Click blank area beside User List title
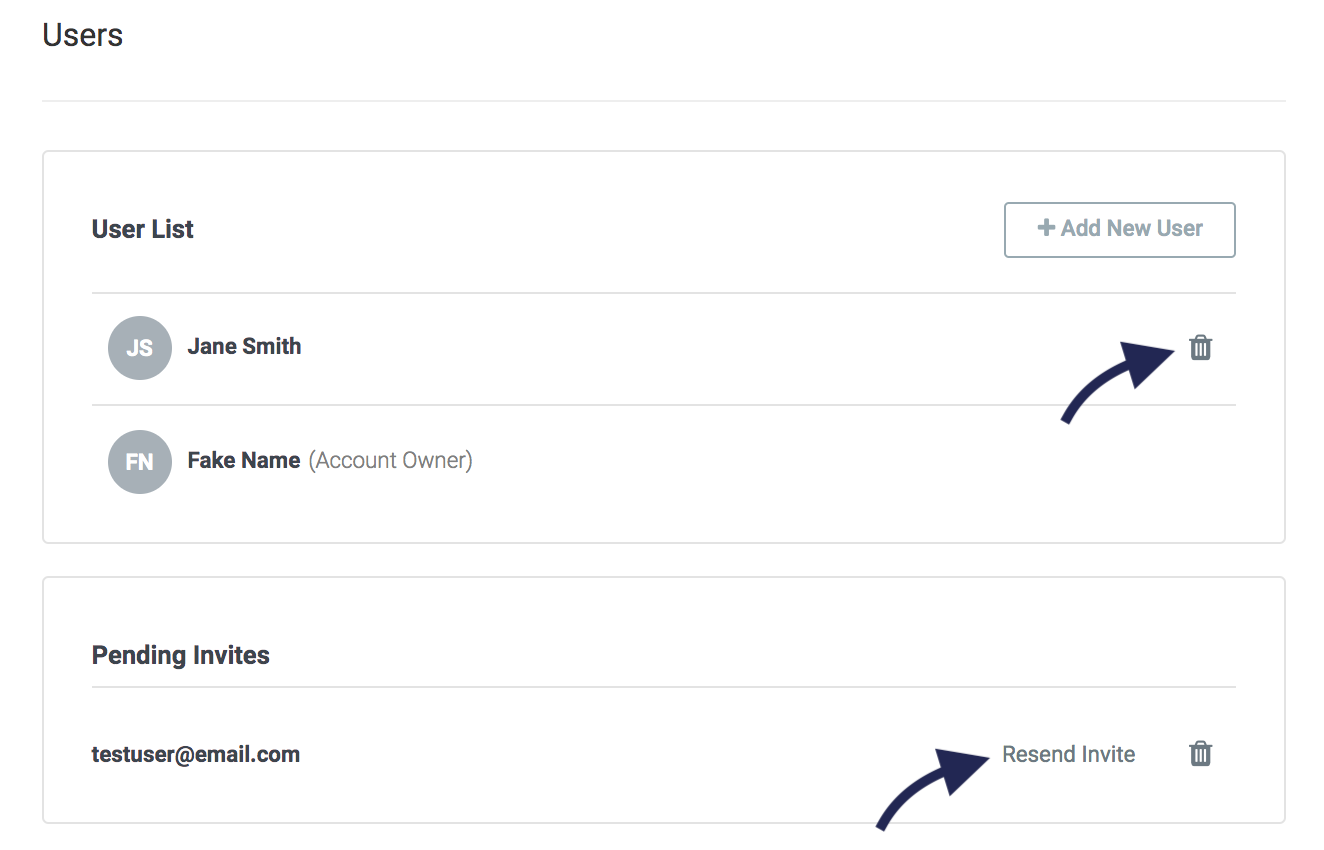 pyautogui.click(x=600, y=230)
